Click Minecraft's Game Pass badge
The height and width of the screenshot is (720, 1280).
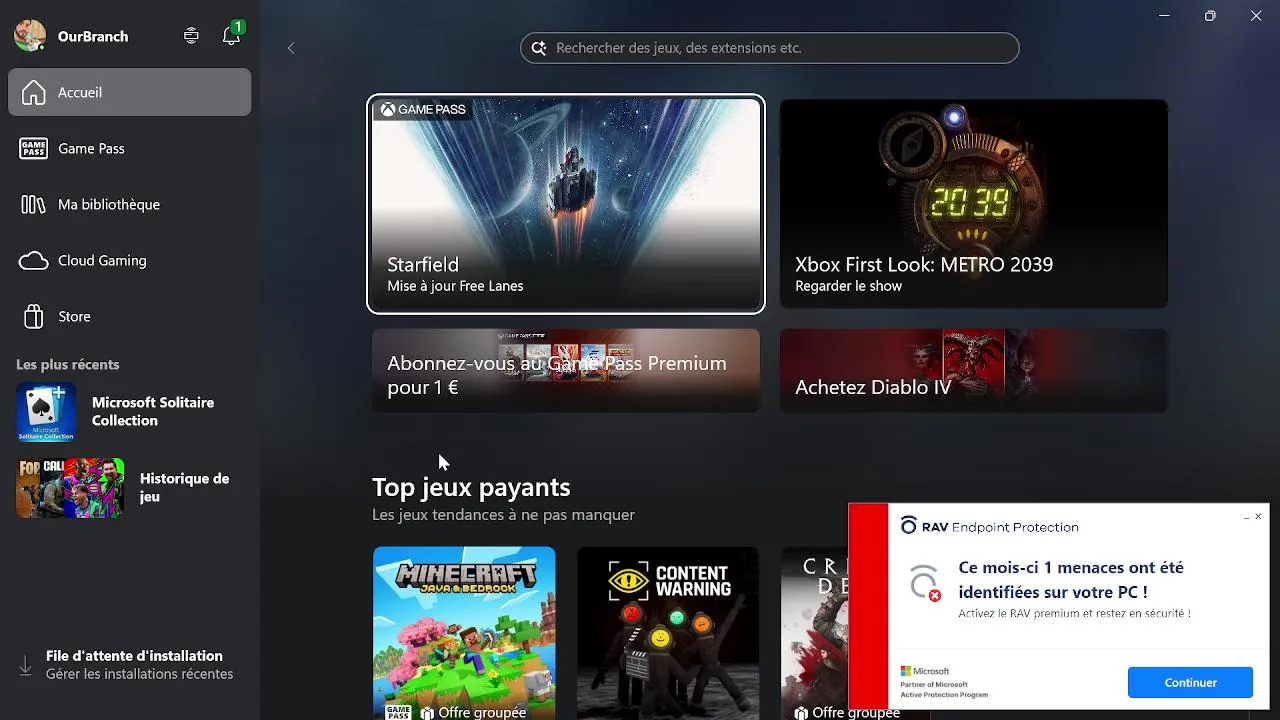click(398, 712)
